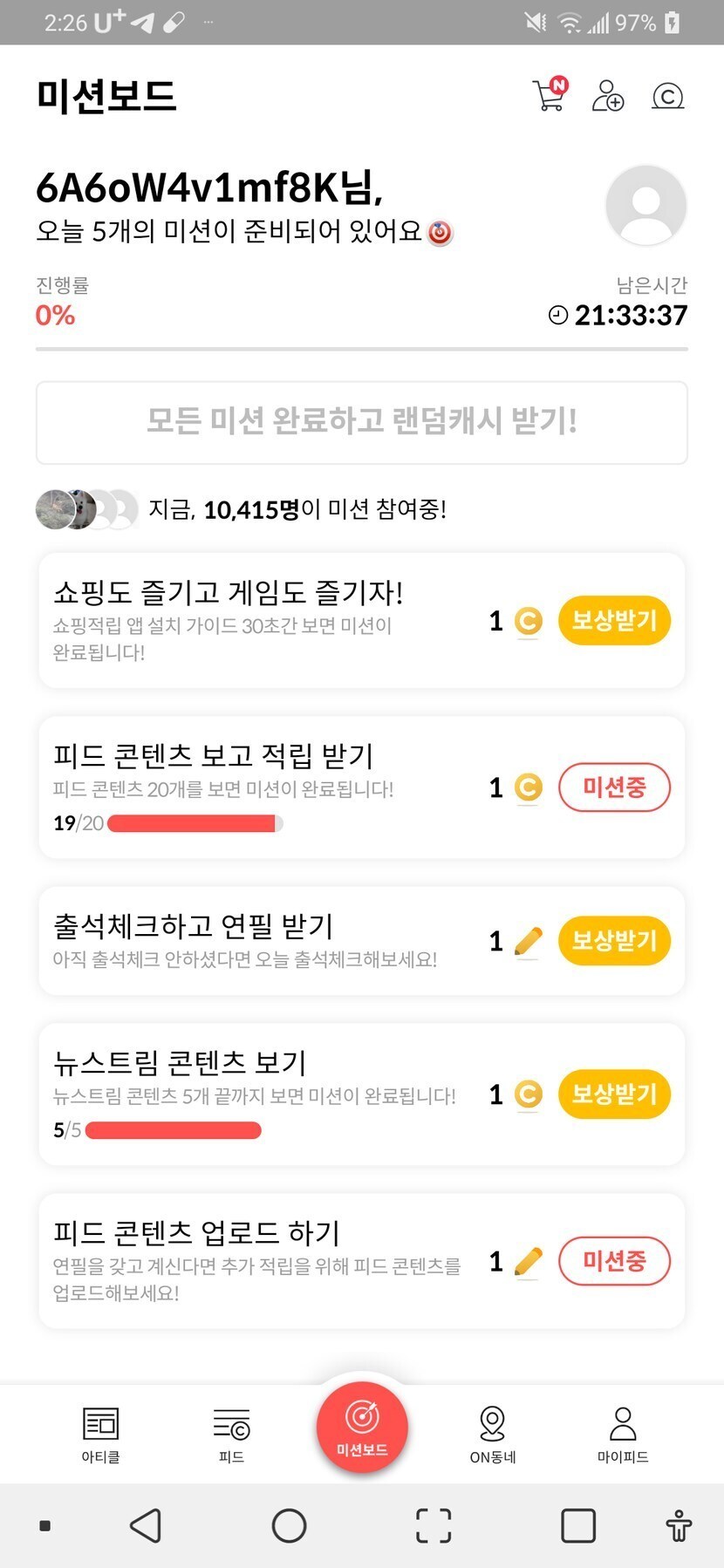The height and width of the screenshot is (1568, 724).
Task: Tap 미션중 button for 피드 콘텐츠 업로드 하기
Action: (614, 1261)
